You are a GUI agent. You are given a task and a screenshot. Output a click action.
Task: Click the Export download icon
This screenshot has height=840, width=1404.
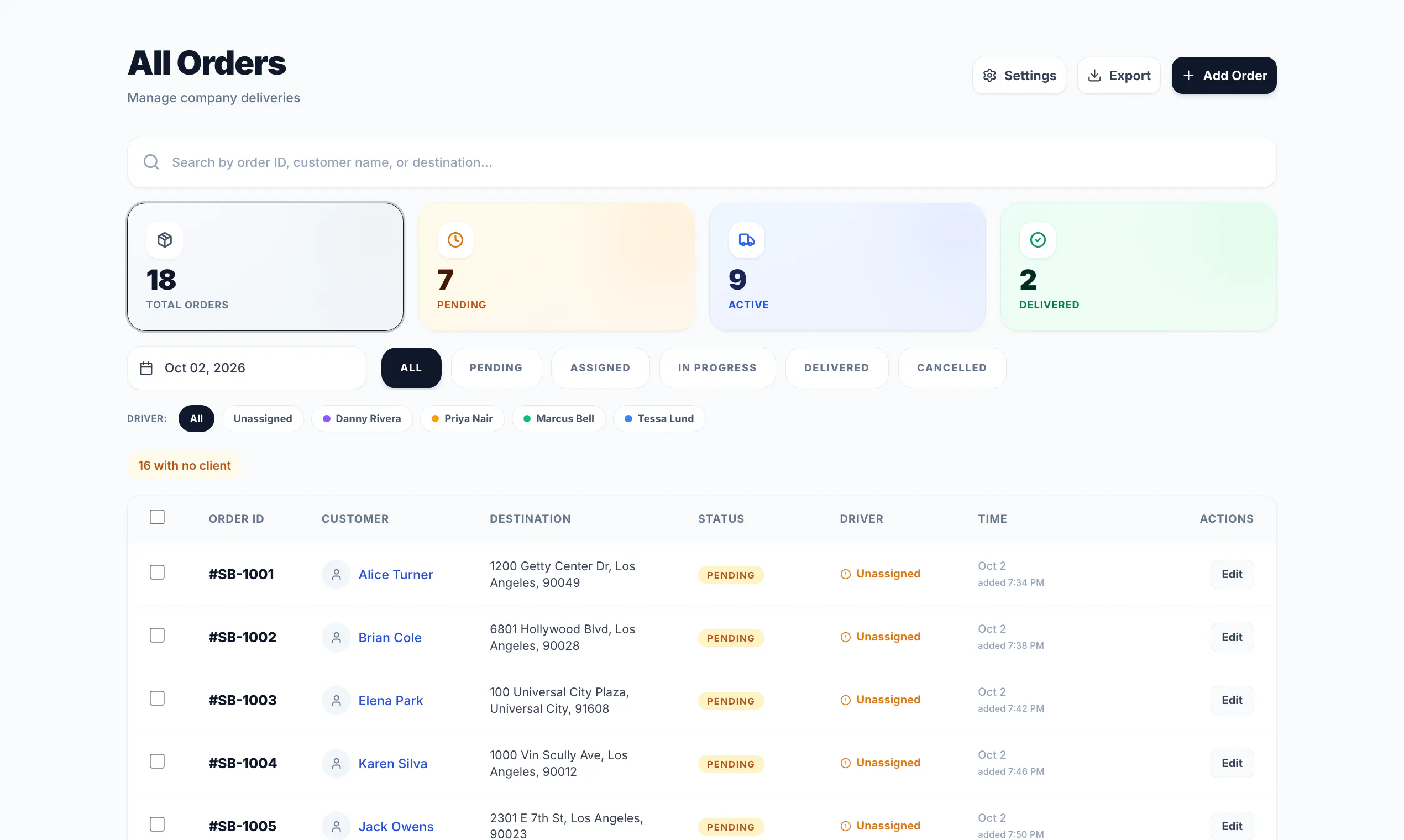click(1094, 75)
